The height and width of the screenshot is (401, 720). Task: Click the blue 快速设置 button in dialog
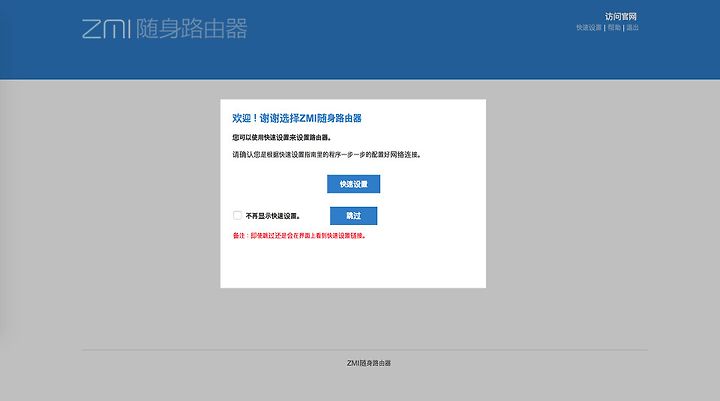(353, 184)
